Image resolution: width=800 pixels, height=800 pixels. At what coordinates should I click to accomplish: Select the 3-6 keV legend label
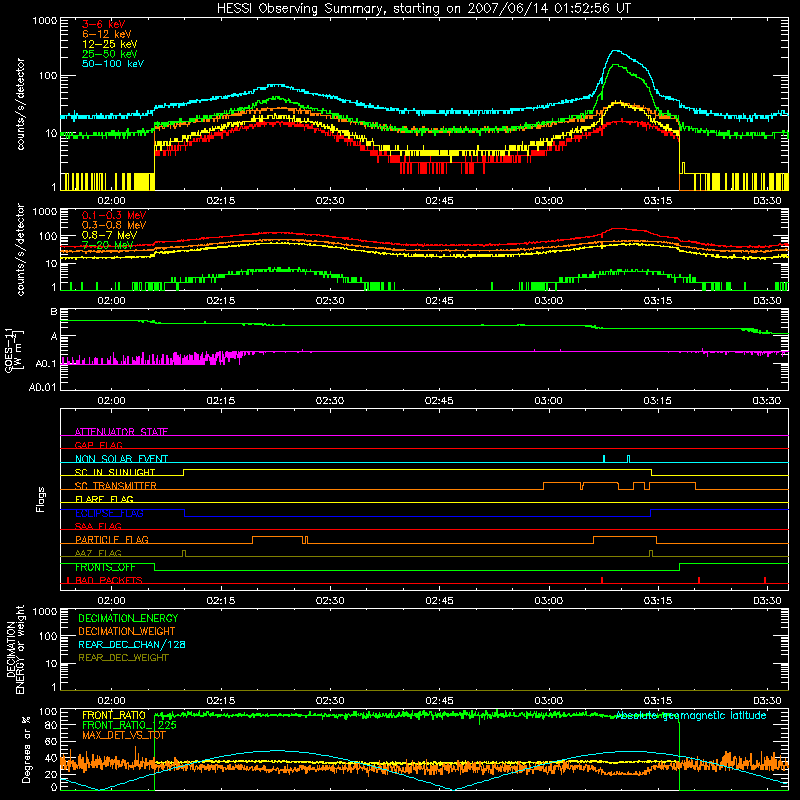coord(104,24)
